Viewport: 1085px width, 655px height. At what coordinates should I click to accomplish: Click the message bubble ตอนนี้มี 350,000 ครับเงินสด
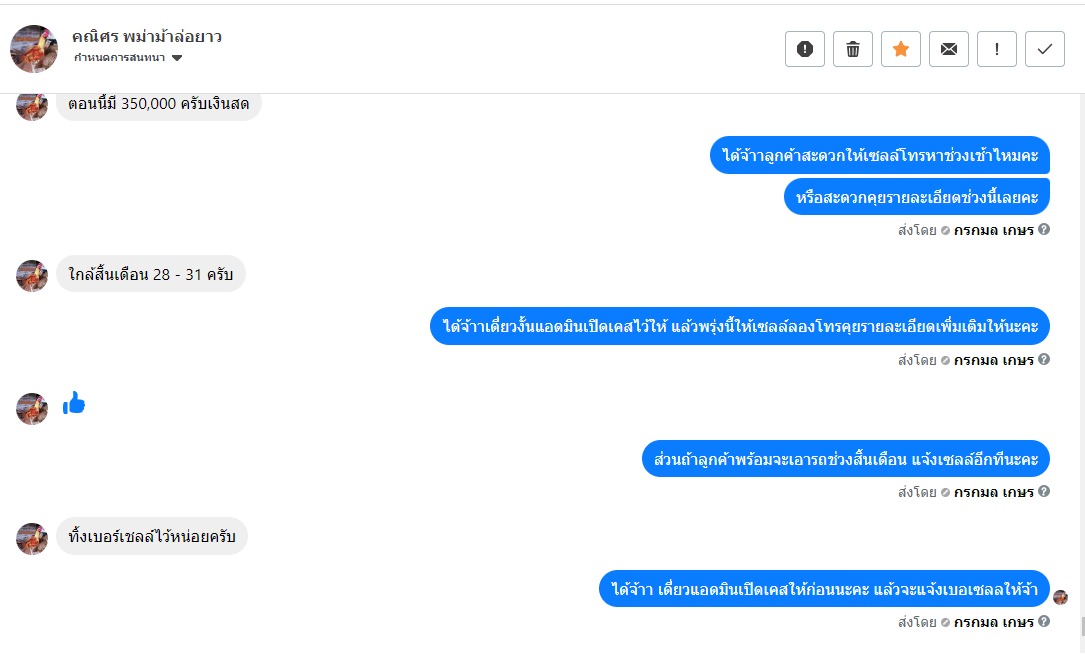[158, 104]
